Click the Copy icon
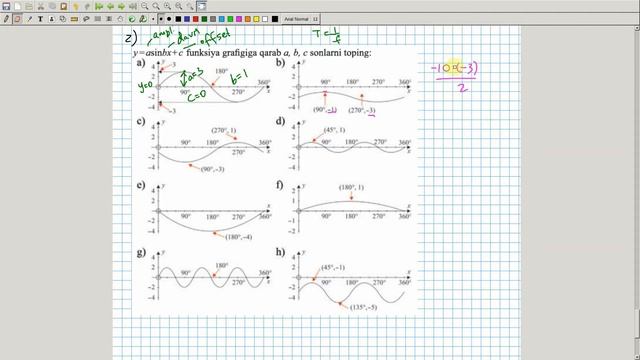 click(52, 7)
